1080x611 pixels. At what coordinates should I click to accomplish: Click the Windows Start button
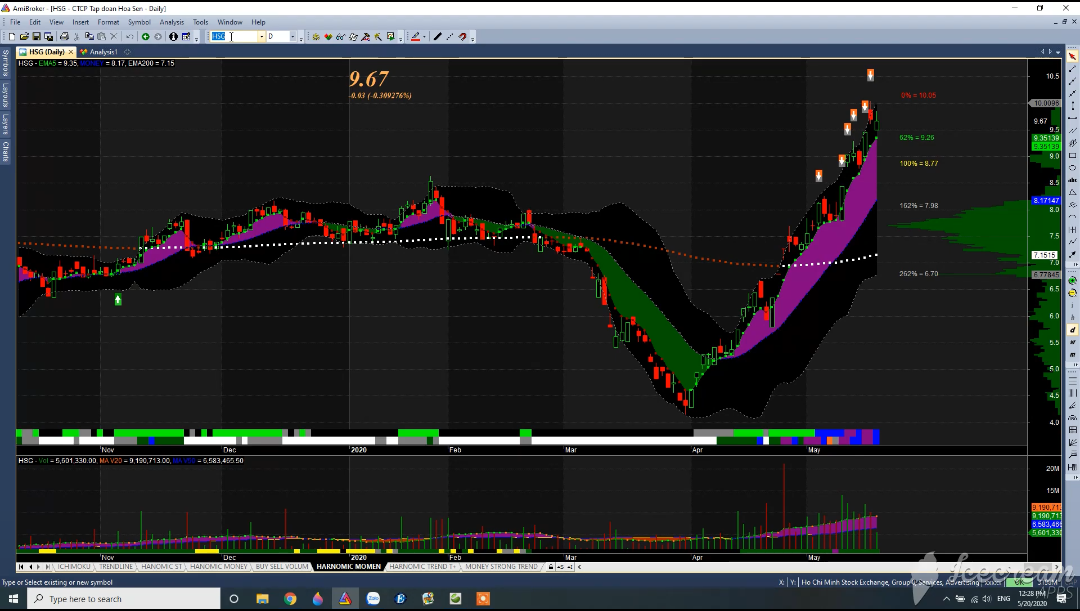pyautogui.click(x=13, y=599)
